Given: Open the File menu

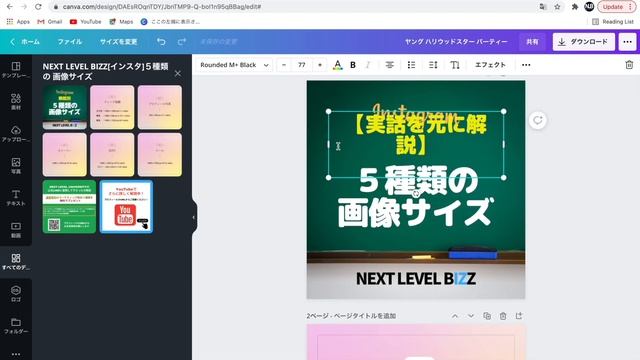Looking at the screenshot, I should [x=70, y=42].
